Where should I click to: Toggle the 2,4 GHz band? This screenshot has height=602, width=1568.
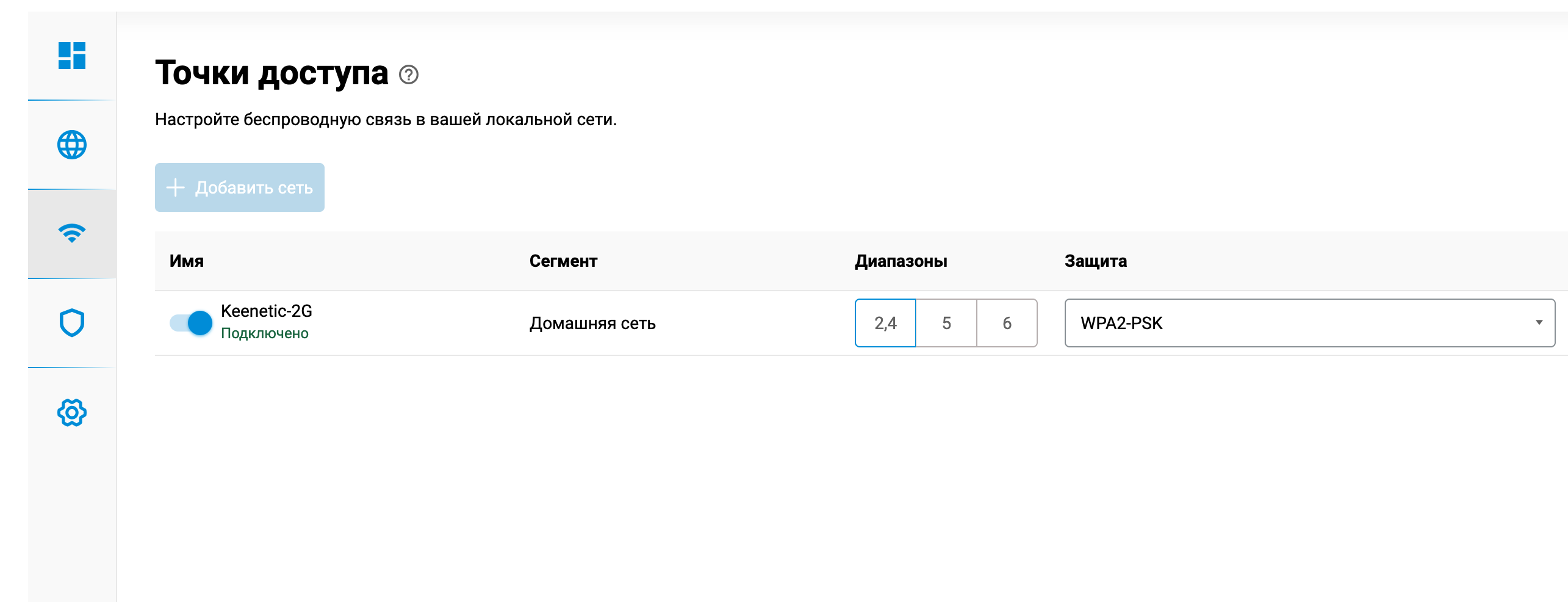click(885, 323)
